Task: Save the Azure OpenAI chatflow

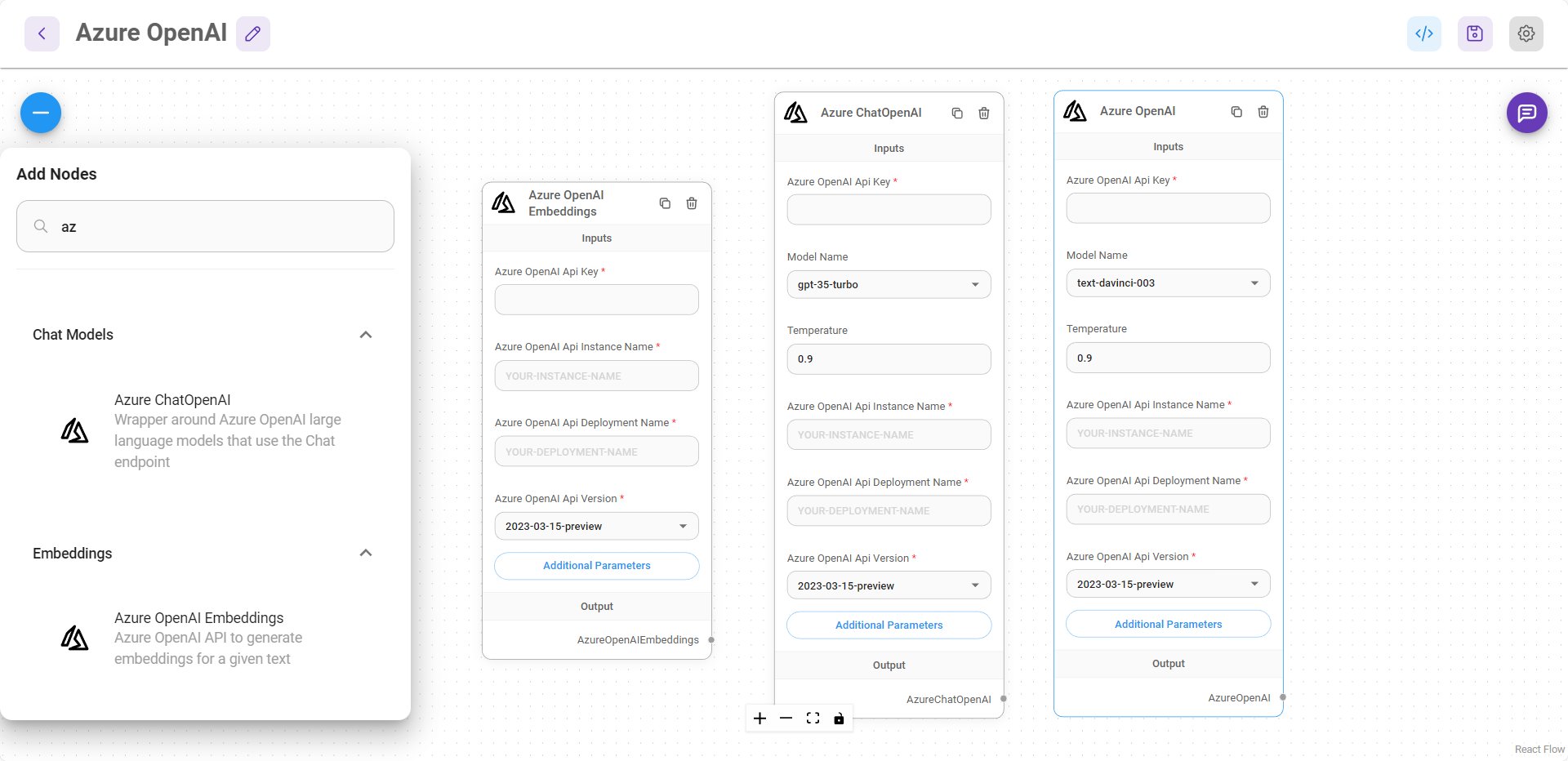Action: 1474,33
